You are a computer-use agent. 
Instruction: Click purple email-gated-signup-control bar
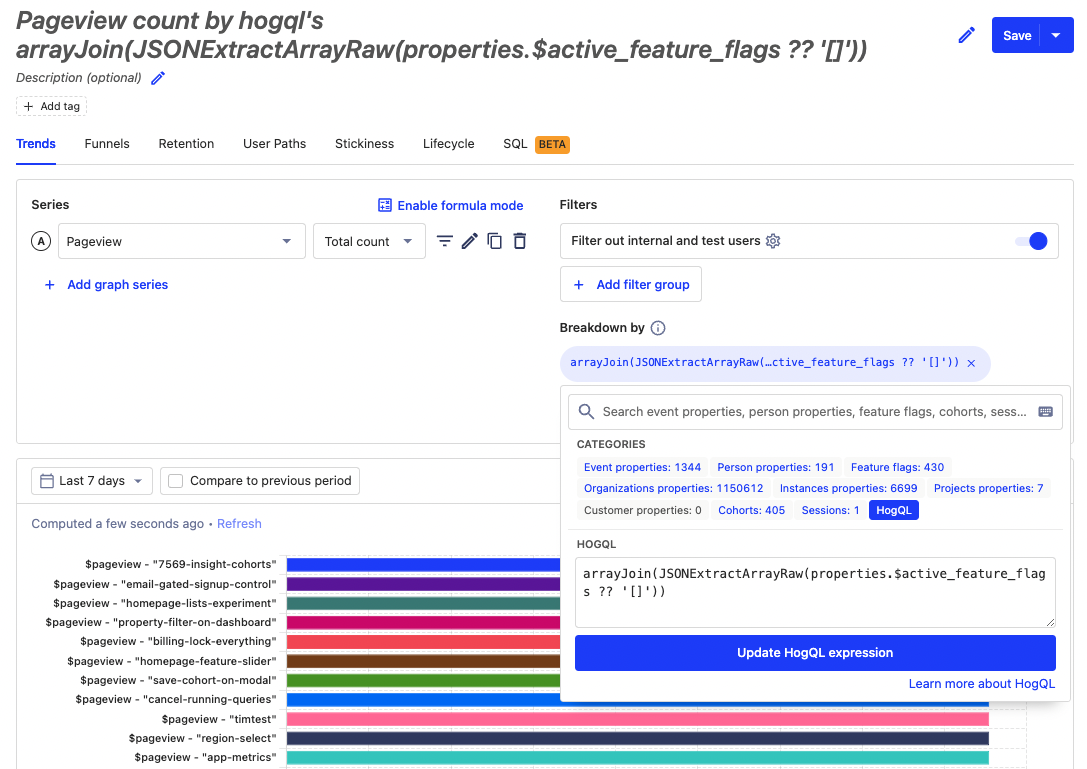pos(423,584)
